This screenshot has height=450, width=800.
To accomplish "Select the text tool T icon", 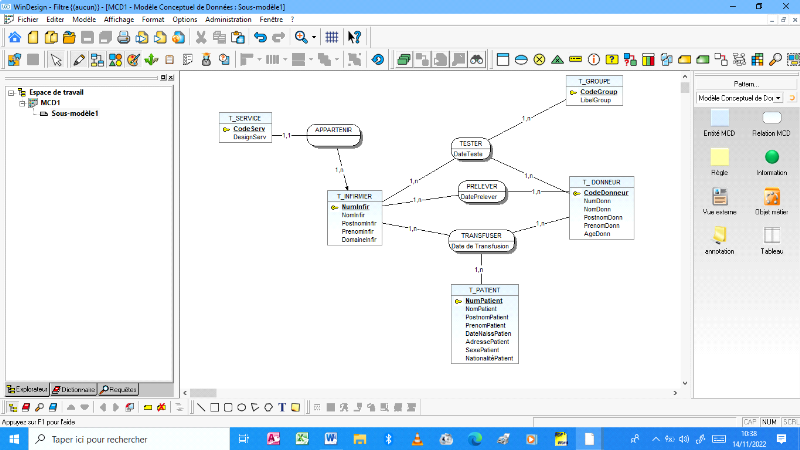I will (283, 407).
